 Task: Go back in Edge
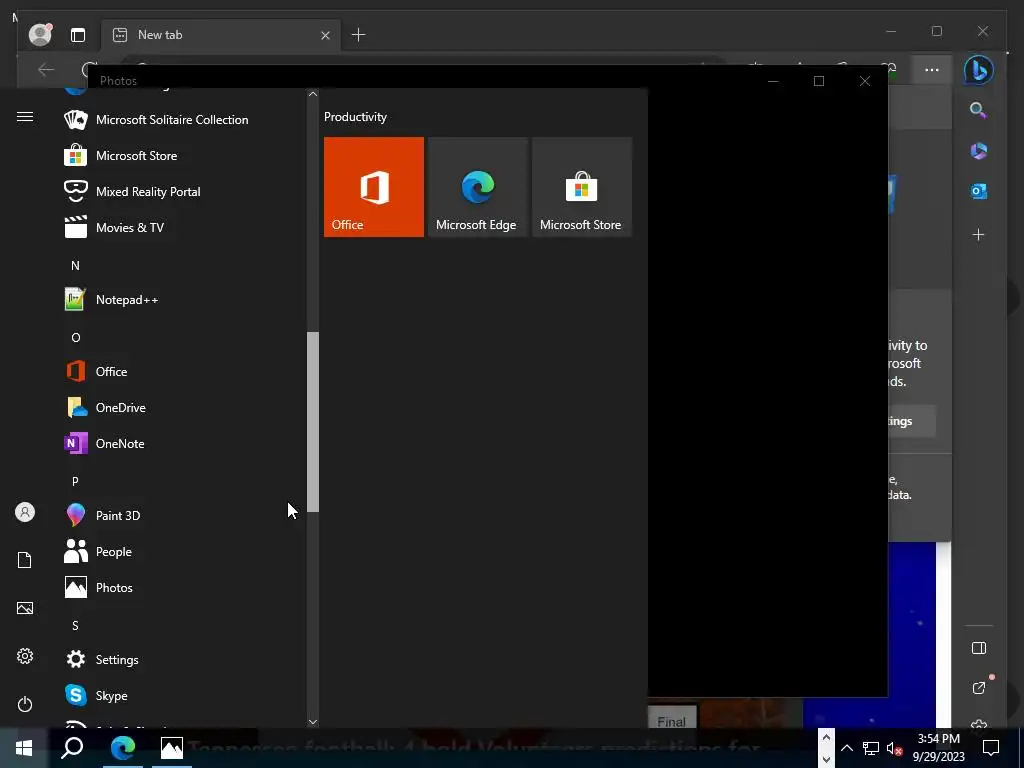click(x=46, y=69)
